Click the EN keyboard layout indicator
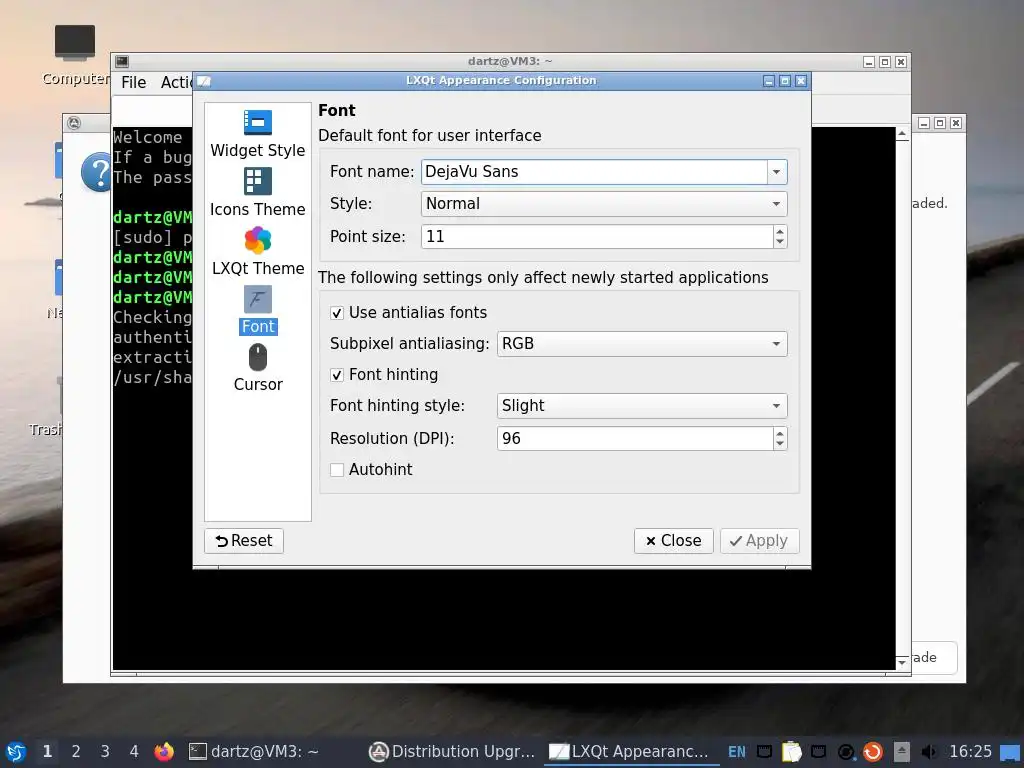Screen dimensions: 1024x768 tap(736, 752)
